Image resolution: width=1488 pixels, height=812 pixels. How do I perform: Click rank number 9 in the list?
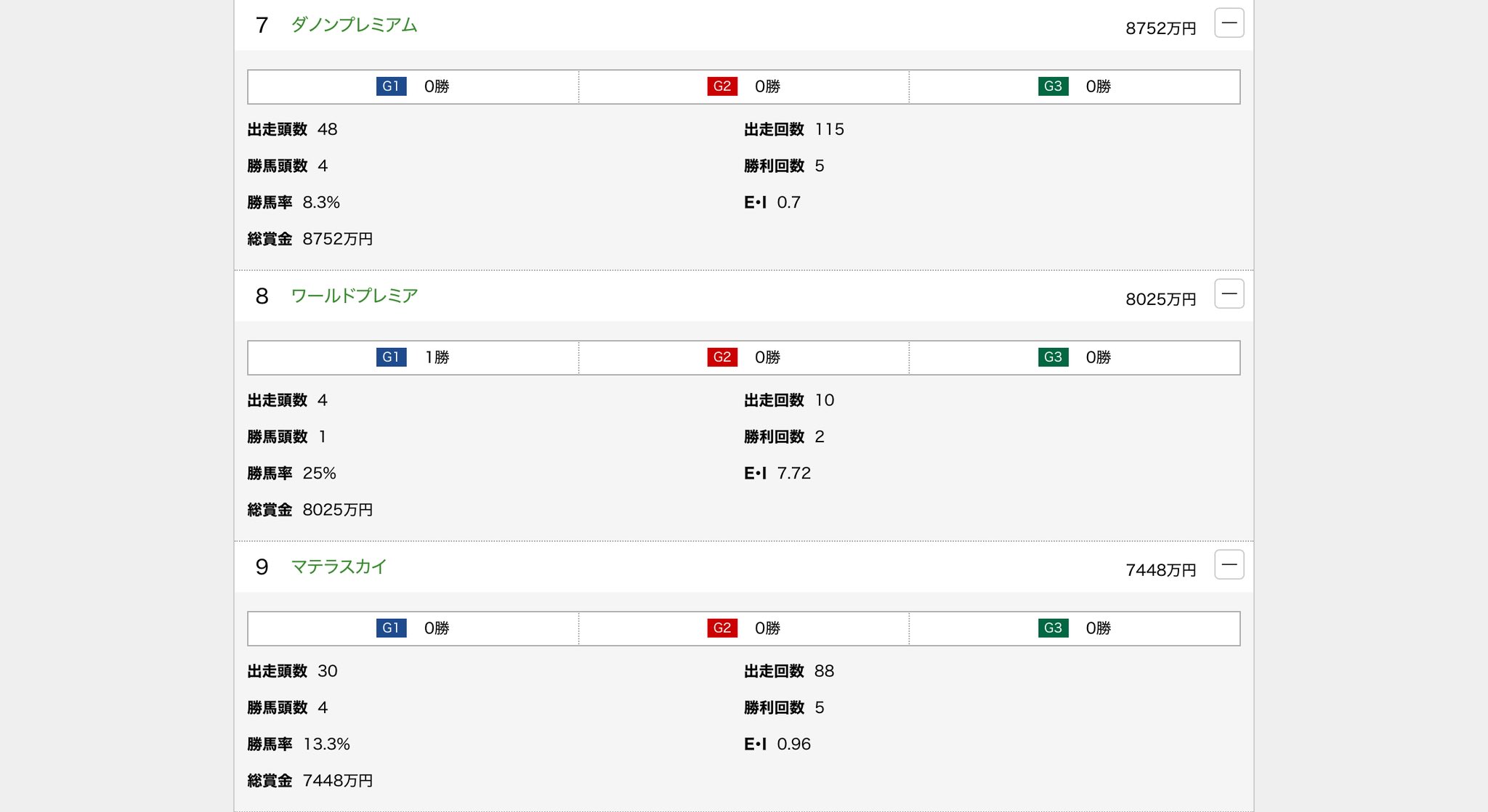tap(262, 567)
